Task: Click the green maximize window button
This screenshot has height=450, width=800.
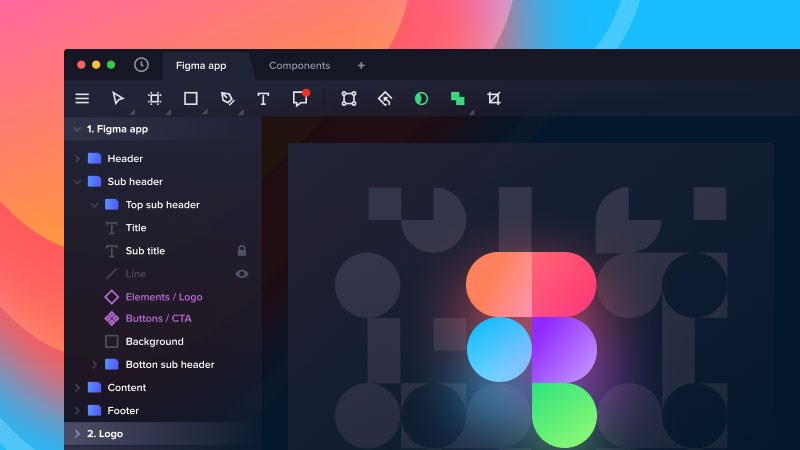Action: tap(111, 65)
